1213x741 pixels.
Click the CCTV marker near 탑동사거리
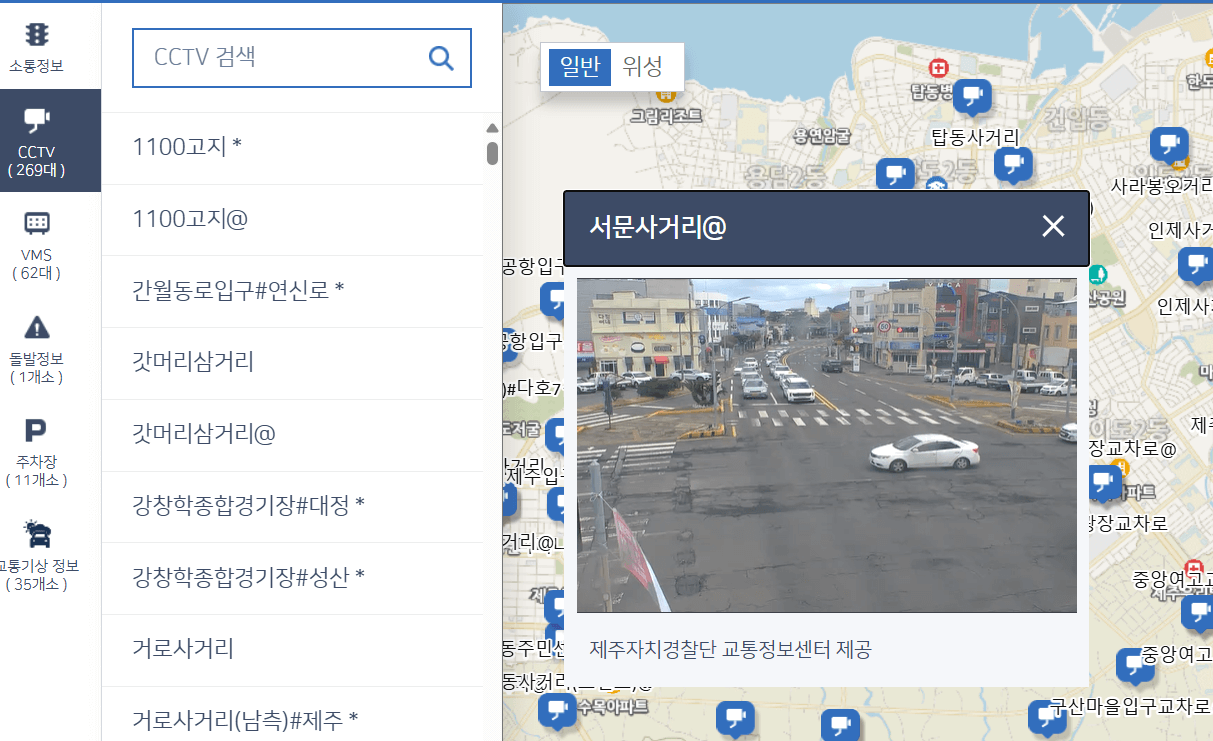pos(972,93)
